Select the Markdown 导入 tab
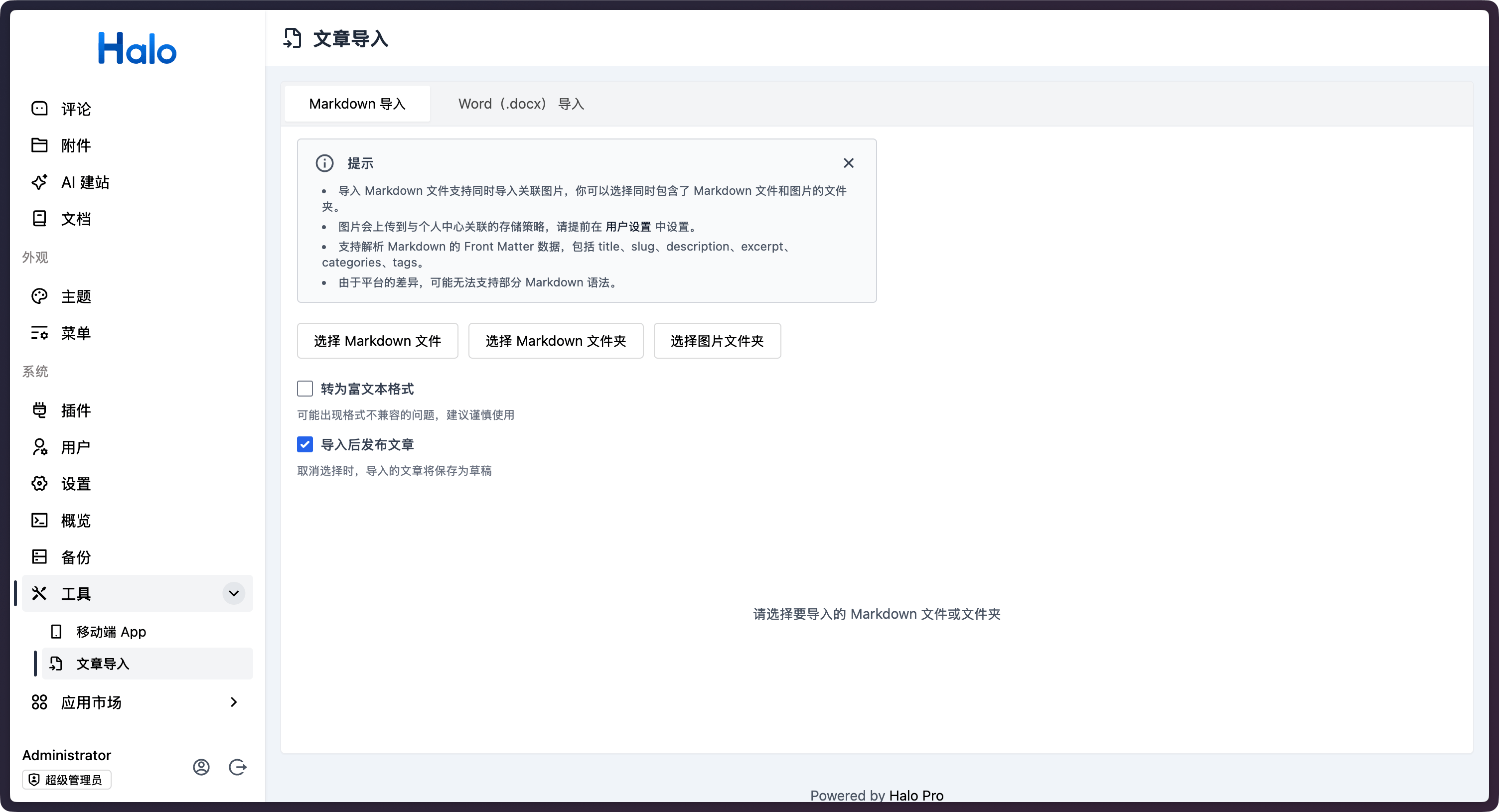1499x812 pixels. coord(357,104)
